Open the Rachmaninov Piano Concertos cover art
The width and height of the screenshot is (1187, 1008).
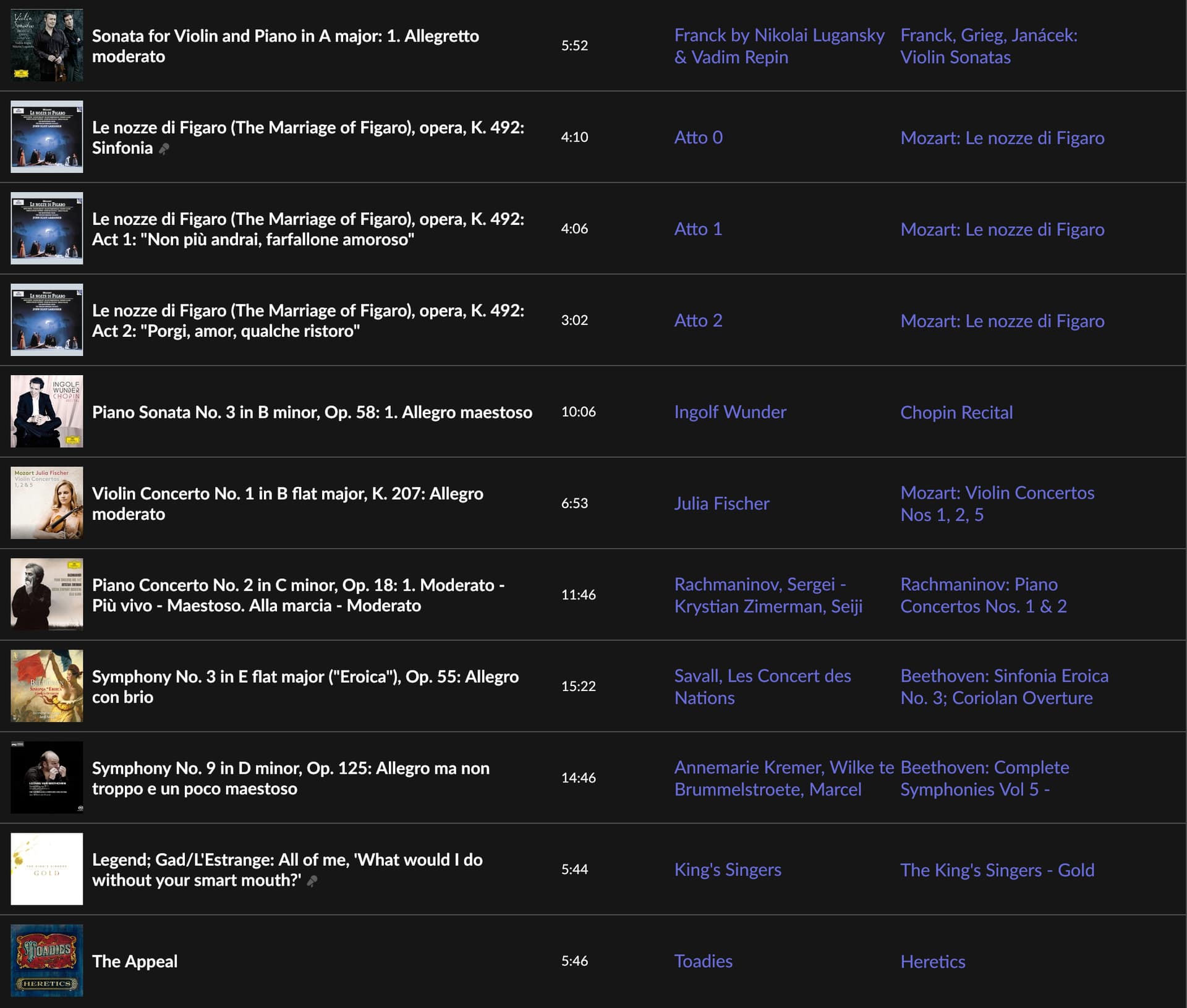(47, 594)
